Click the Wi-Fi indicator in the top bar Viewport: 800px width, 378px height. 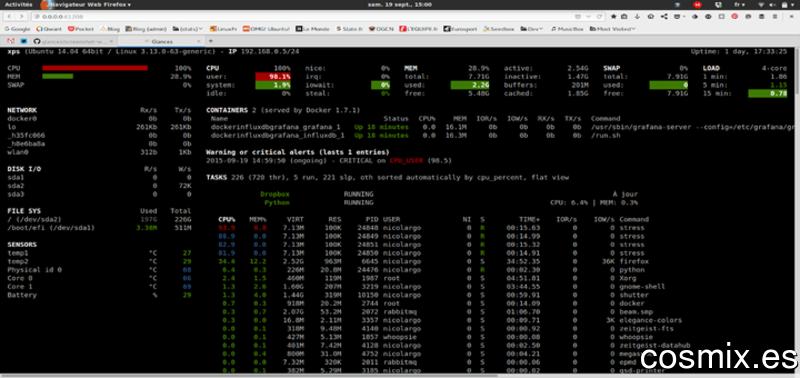pyautogui.click(x=761, y=4)
